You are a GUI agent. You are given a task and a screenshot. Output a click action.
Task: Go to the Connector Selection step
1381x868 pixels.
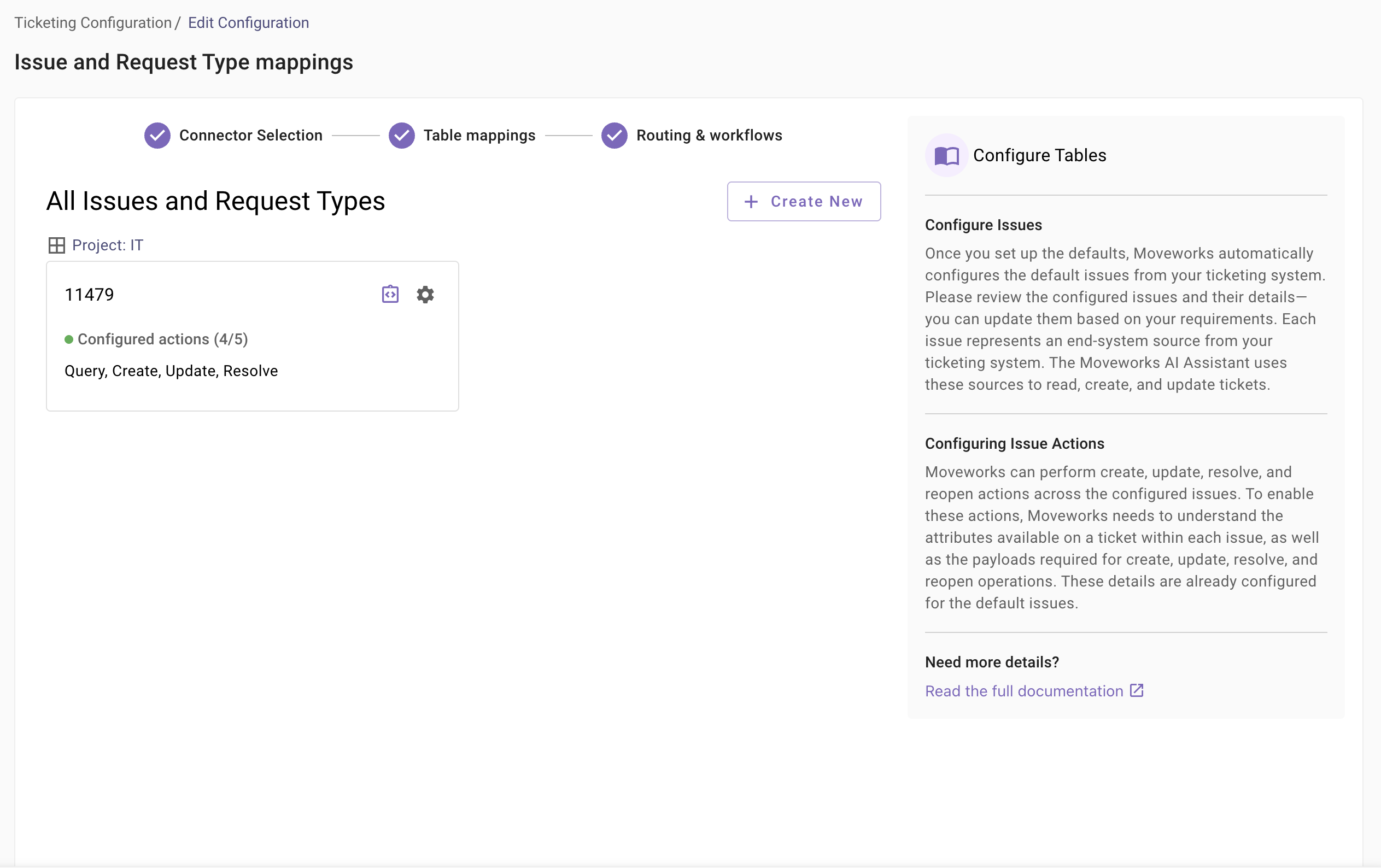pyautogui.click(x=250, y=136)
